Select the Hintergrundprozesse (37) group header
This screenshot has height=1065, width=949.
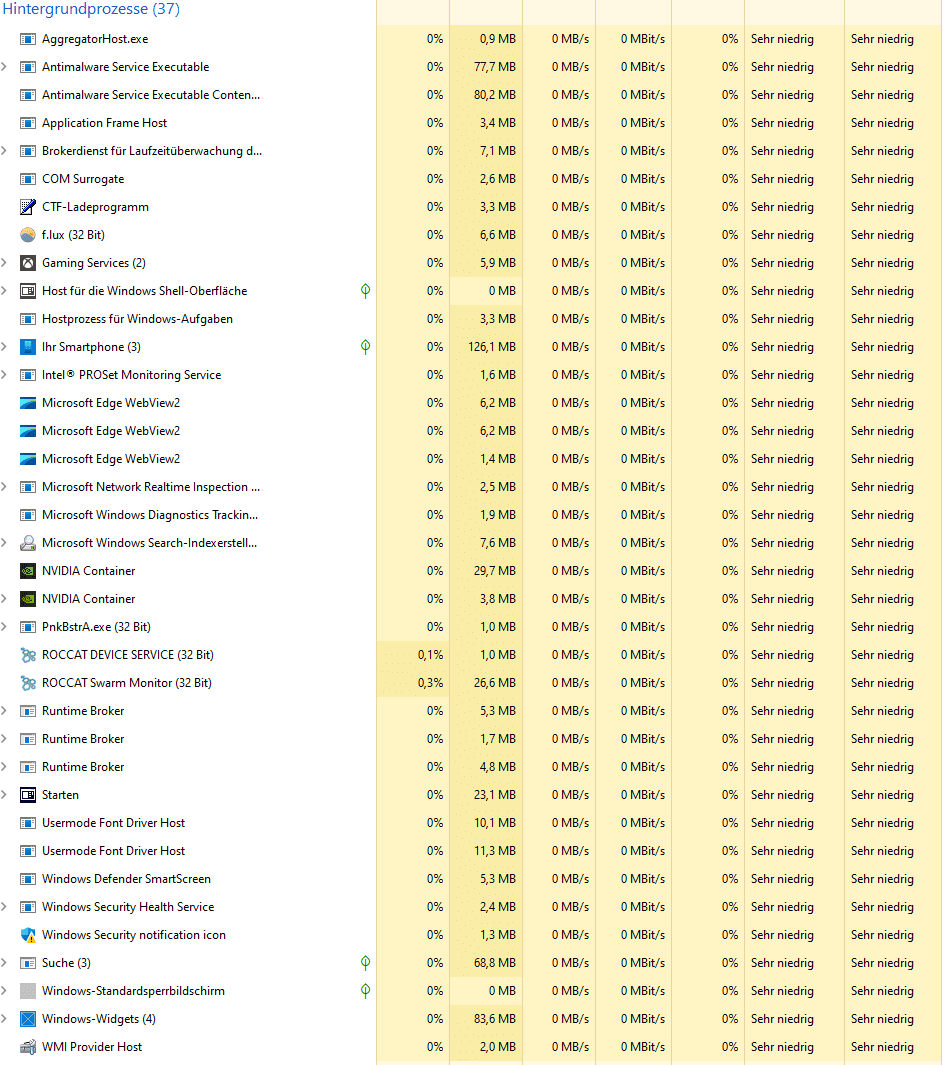[91, 9]
